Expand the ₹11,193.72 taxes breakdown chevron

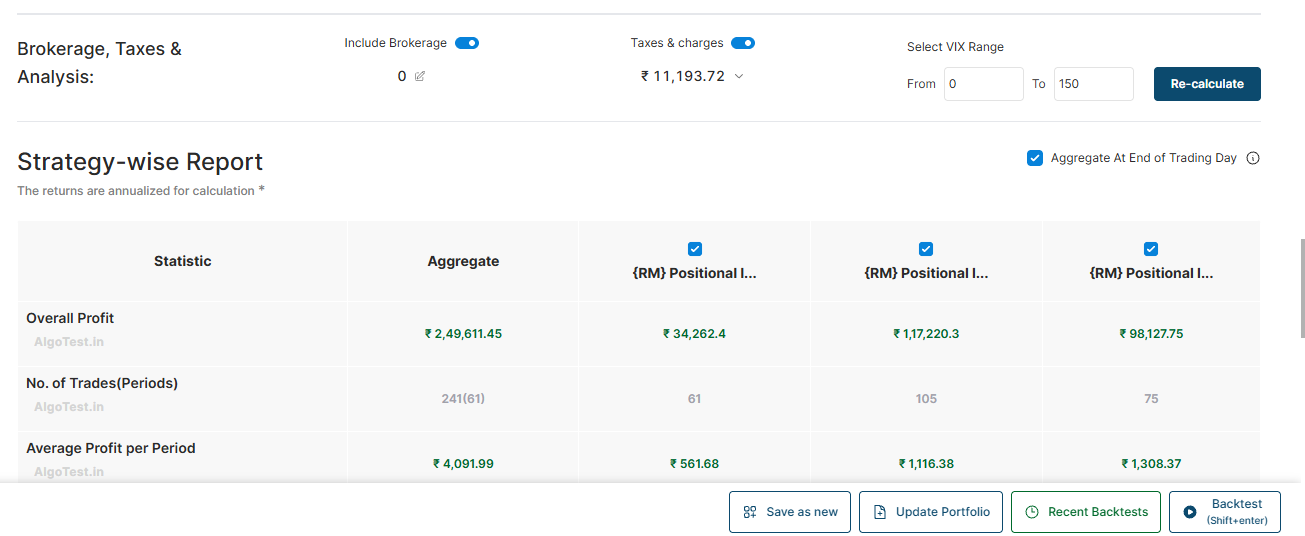pyautogui.click(x=739, y=76)
